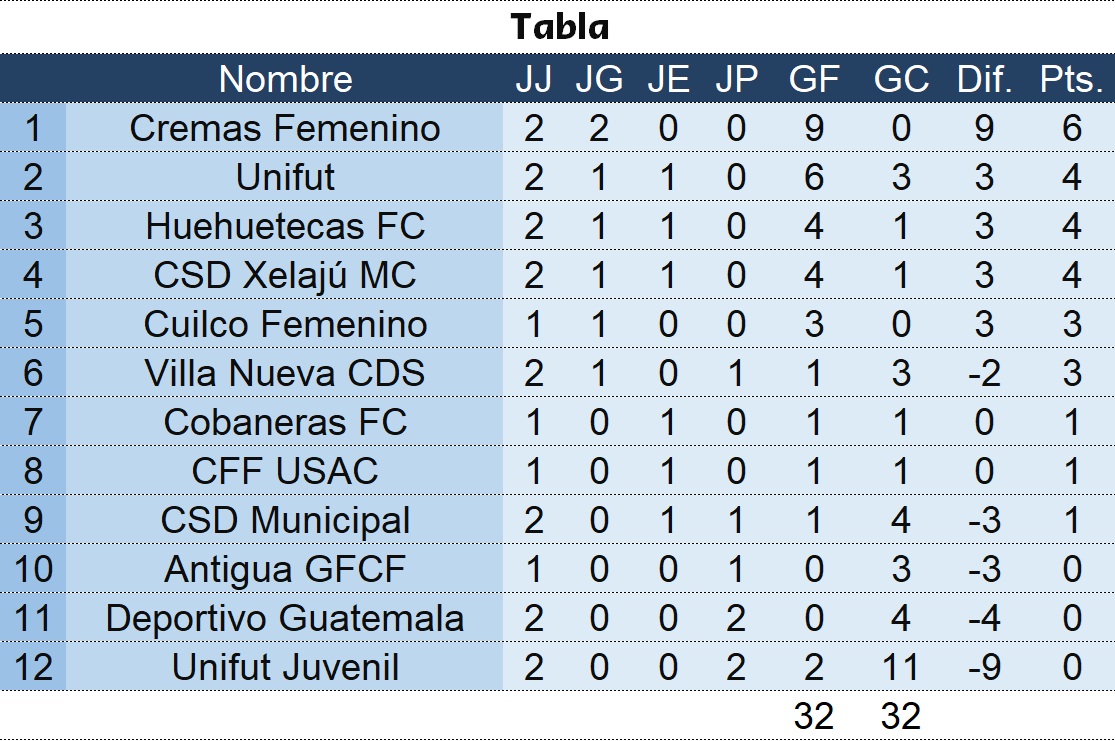Select the Huehuetecas FC cell
The image size is (1115, 741).
tap(285, 226)
